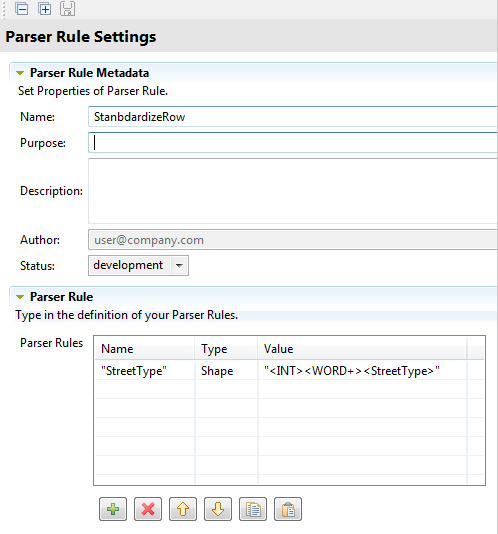Viewport: 498px width, 534px height.
Task: Select the "<INT><WORD+><StreetType>" value cell
Action: tap(363, 371)
